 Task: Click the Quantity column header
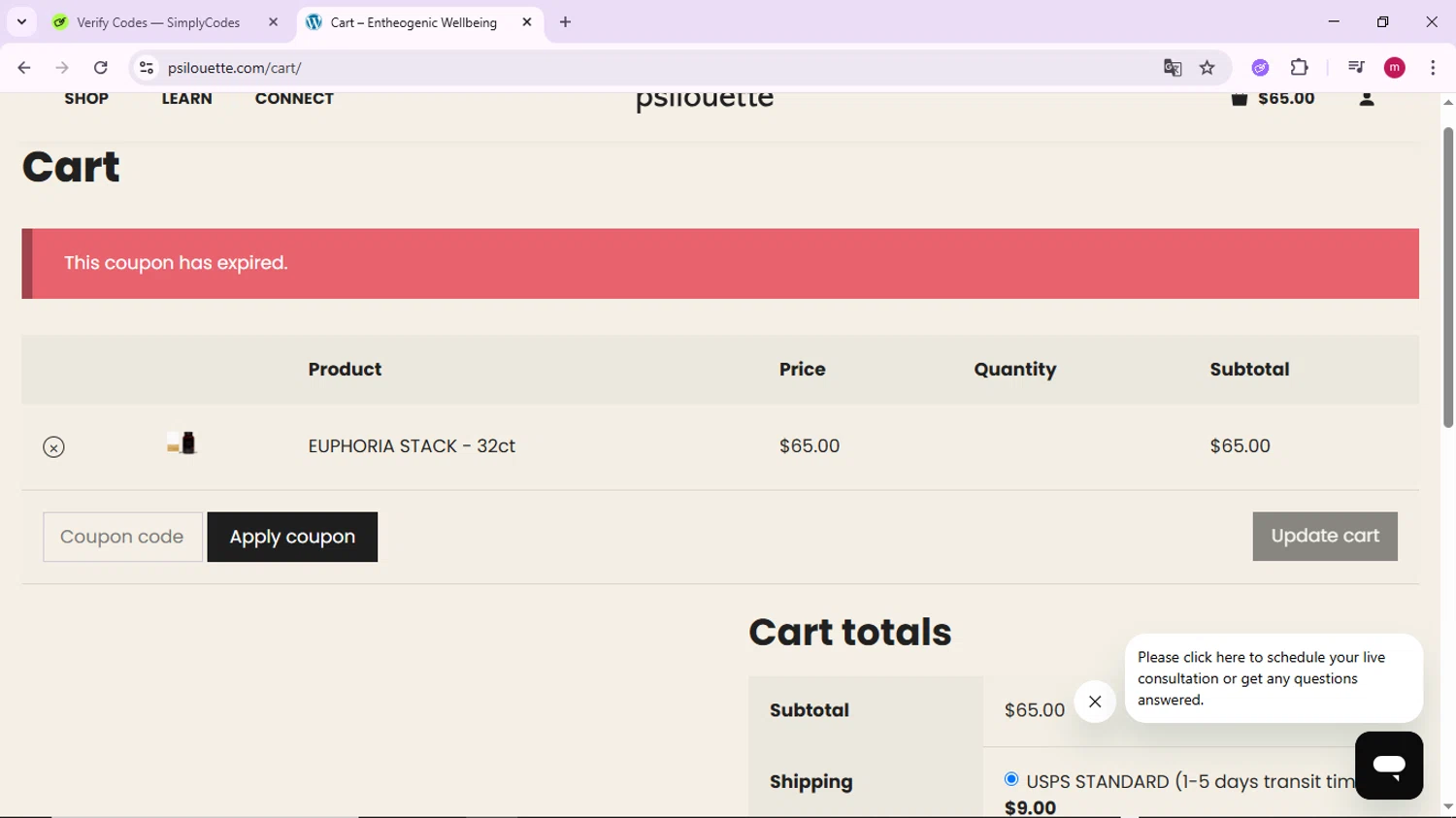click(x=1015, y=370)
